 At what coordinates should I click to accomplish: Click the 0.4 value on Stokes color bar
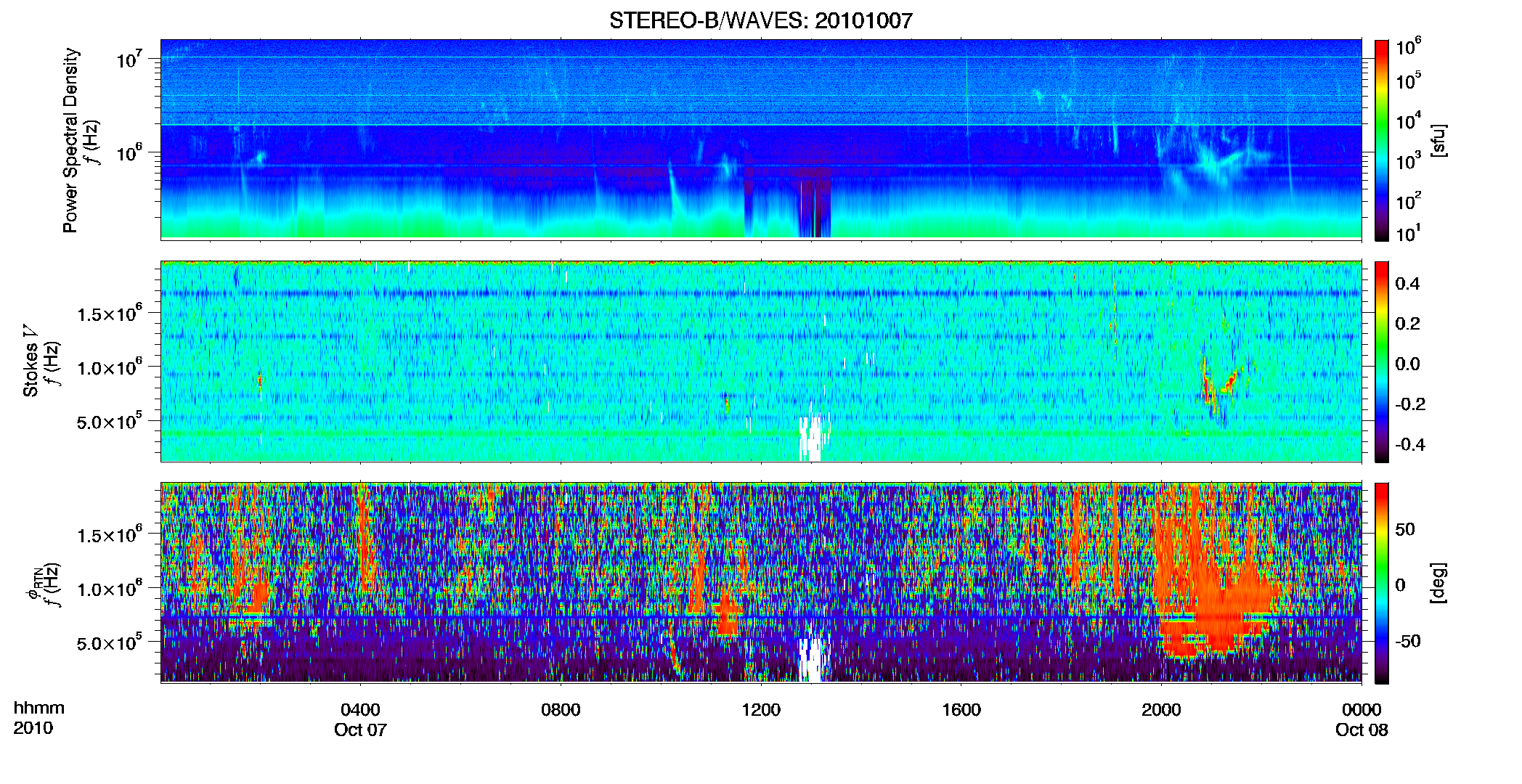[1407, 284]
